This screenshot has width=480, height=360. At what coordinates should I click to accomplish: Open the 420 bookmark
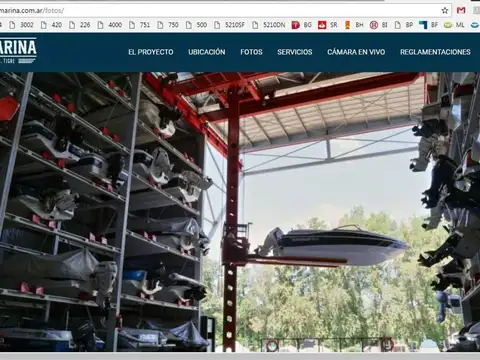(x=51, y=25)
